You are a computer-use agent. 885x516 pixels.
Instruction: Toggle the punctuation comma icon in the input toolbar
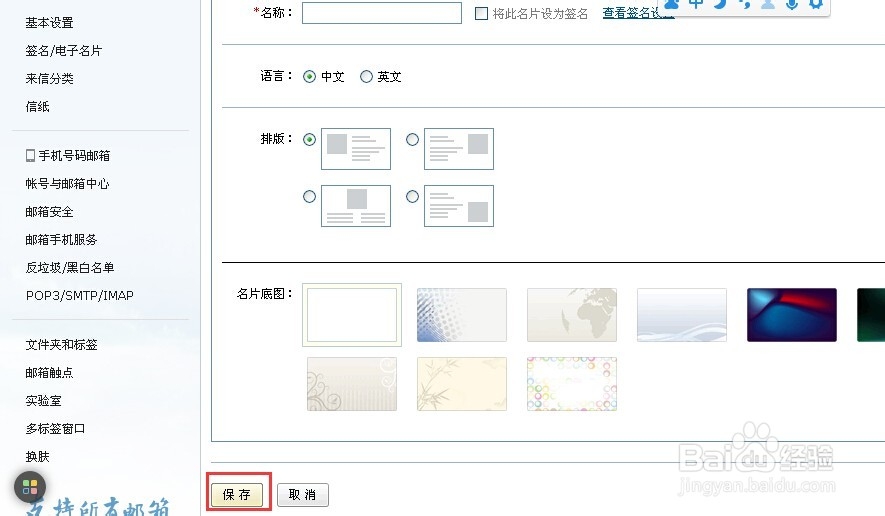[x=744, y=4]
